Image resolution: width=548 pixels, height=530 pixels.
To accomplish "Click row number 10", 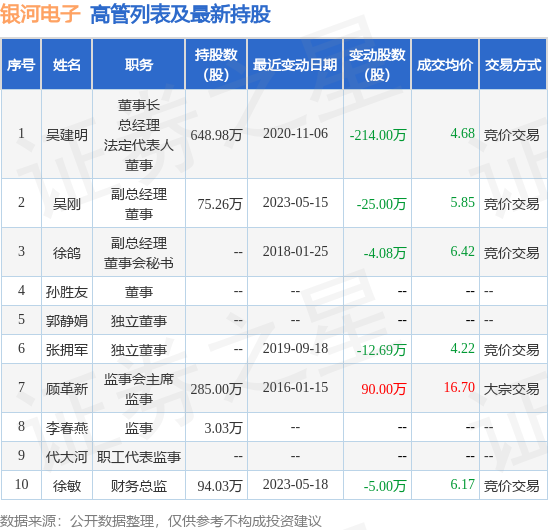I will pyautogui.click(x=21, y=484).
